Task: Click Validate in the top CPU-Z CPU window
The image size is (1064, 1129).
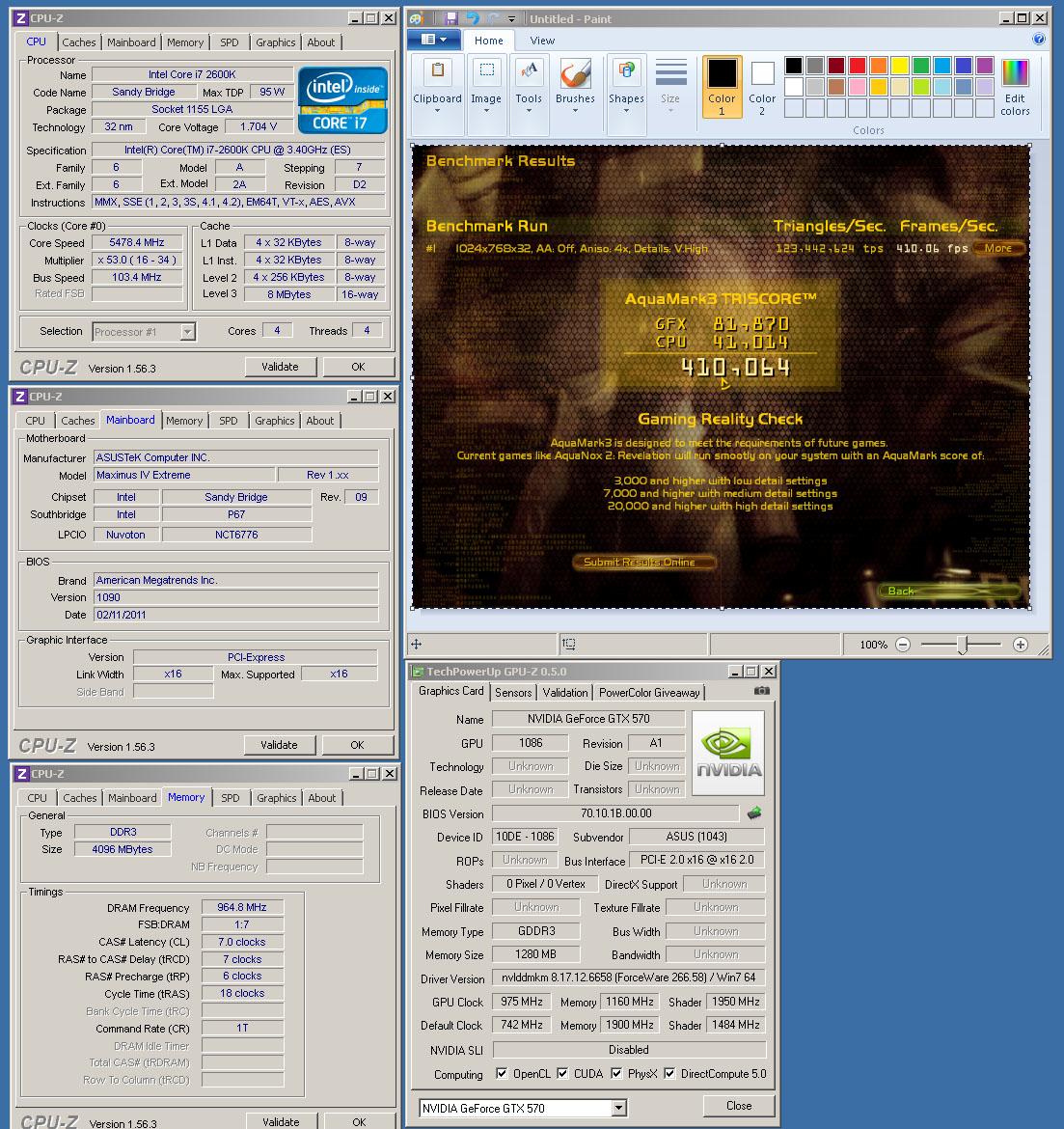Action: click(x=280, y=367)
